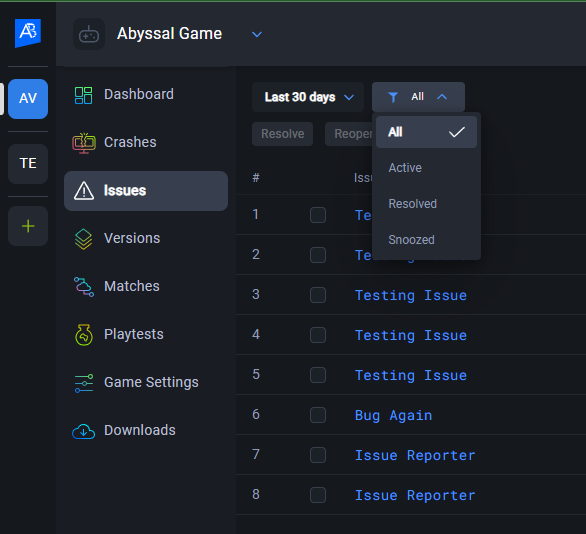The height and width of the screenshot is (534, 586).
Task: Open the Dashboard icon
Action: point(83,95)
